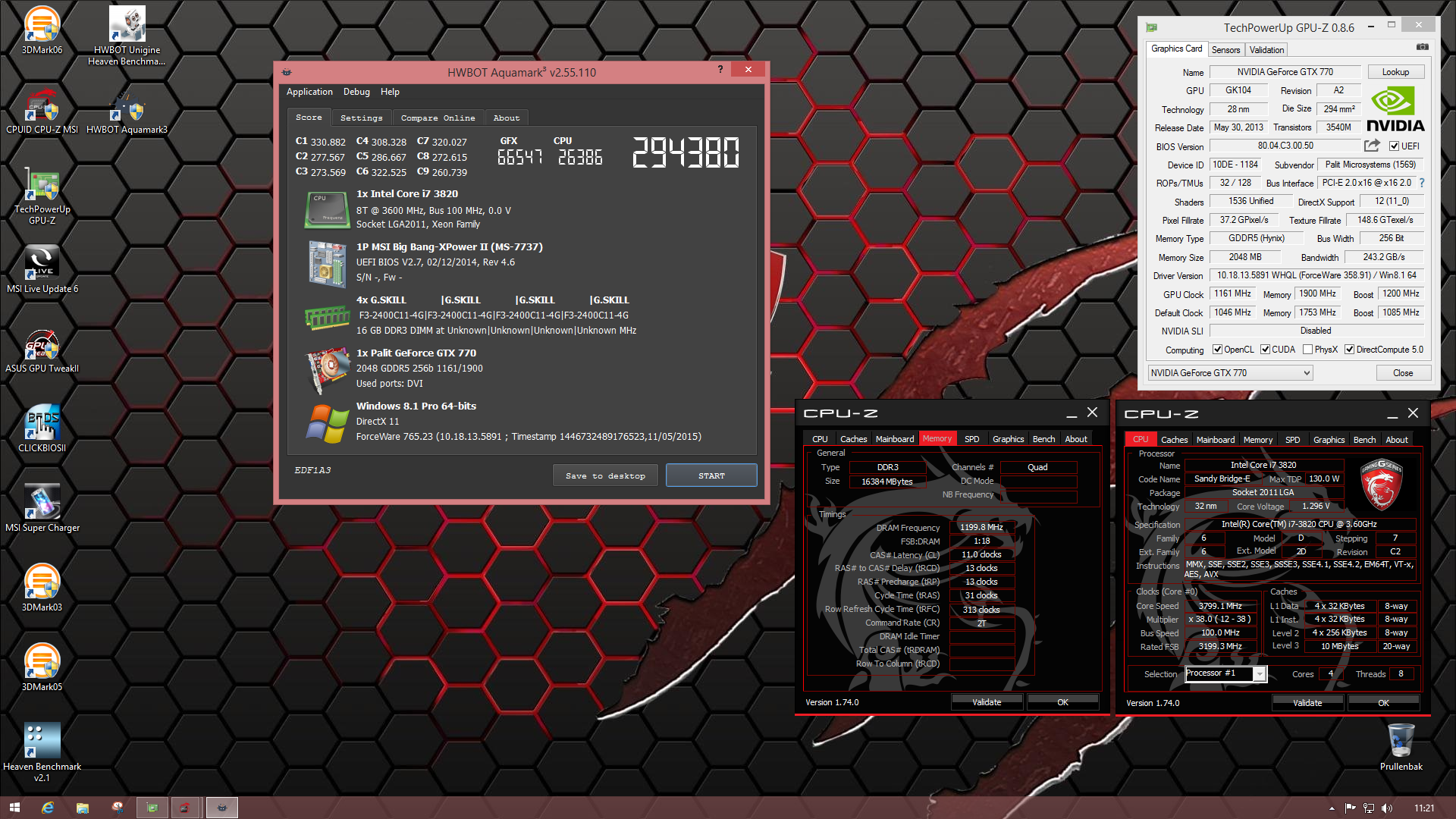Click Validate in right CPU-Z CPU window
This screenshot has height=819, width=1456.
(1307, 703)
